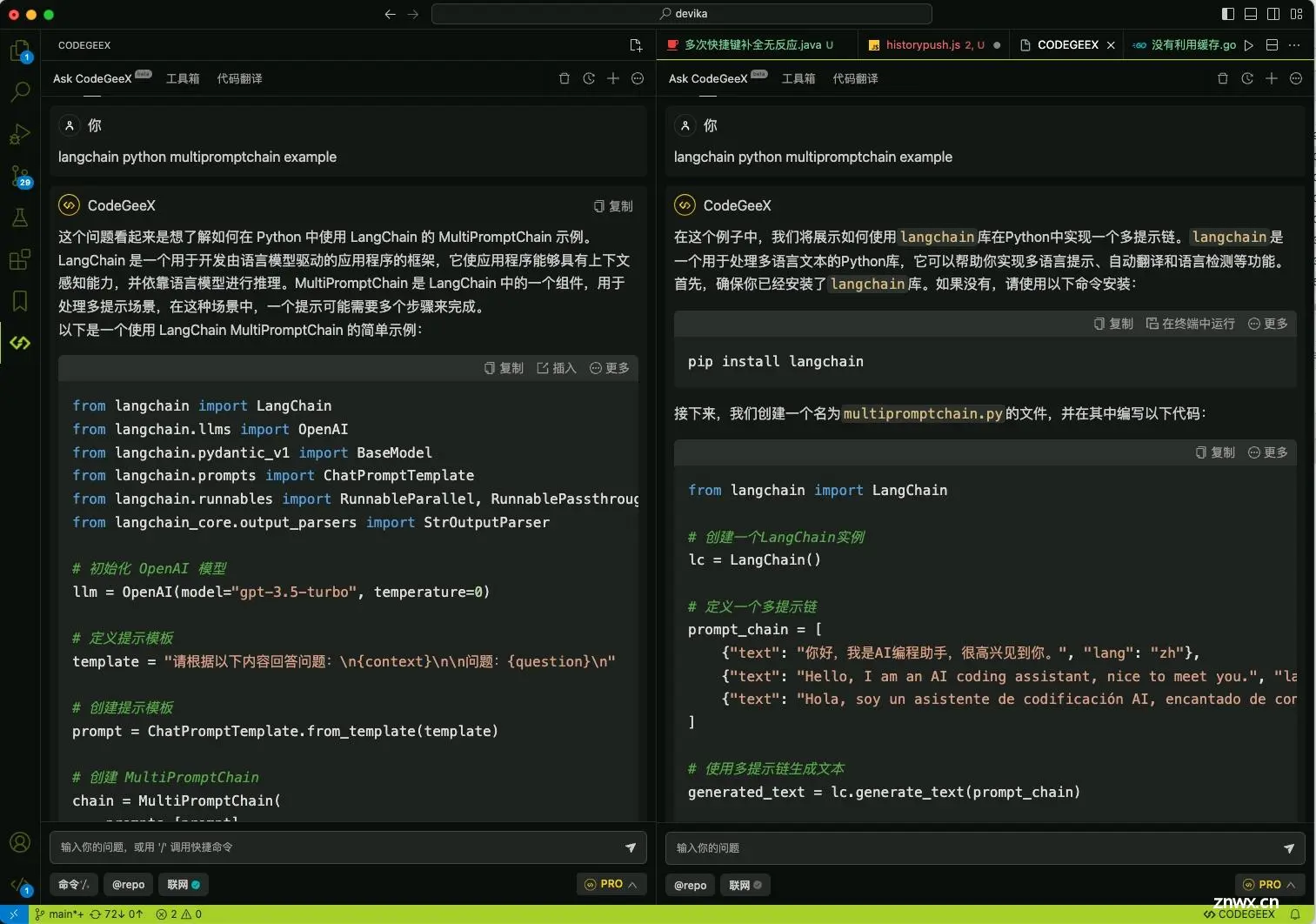1316x924 pixels.
Task: Click @repo button in right panel
Action: [691, 885]
